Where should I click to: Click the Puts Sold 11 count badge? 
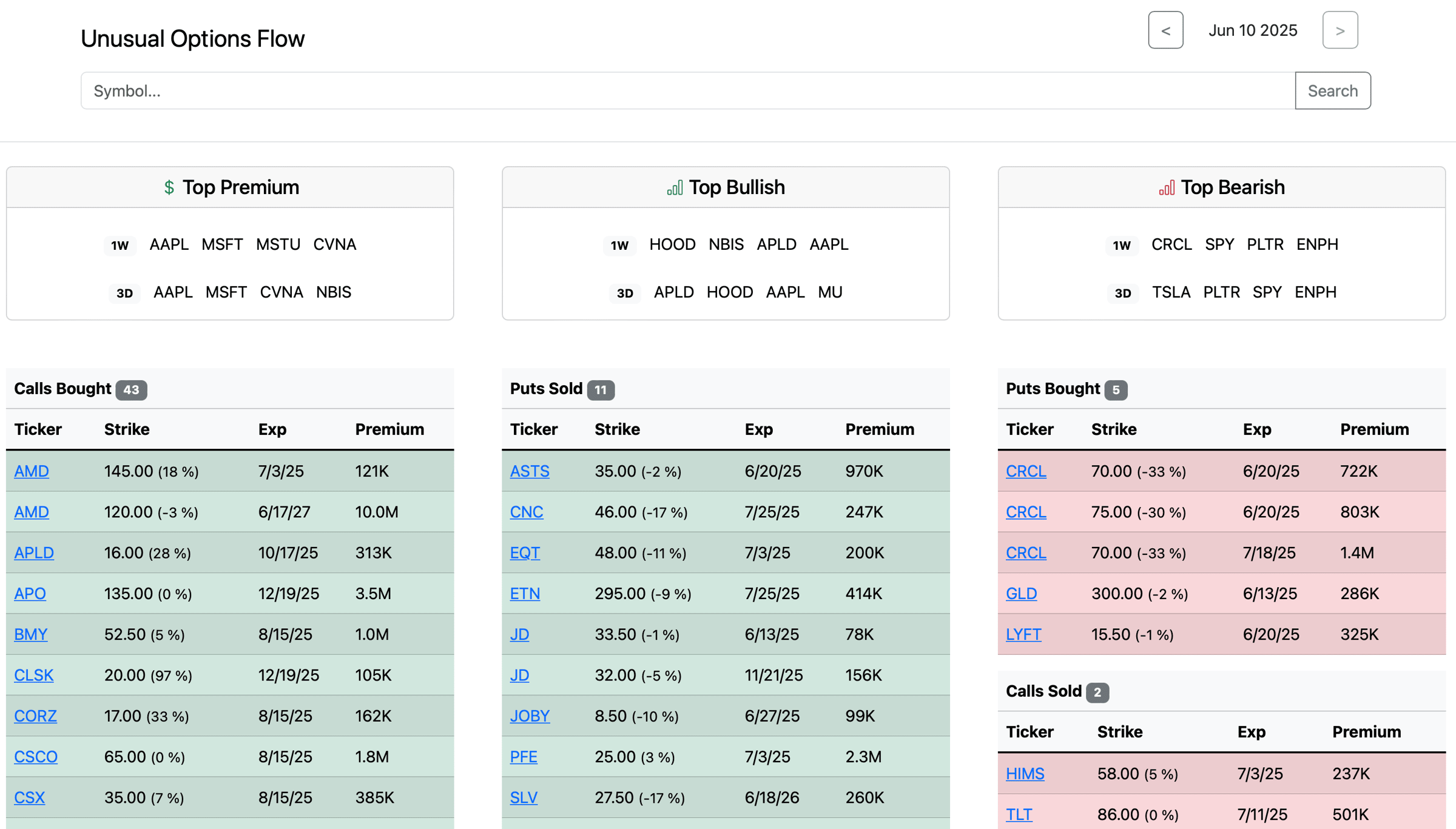[601, 389]
